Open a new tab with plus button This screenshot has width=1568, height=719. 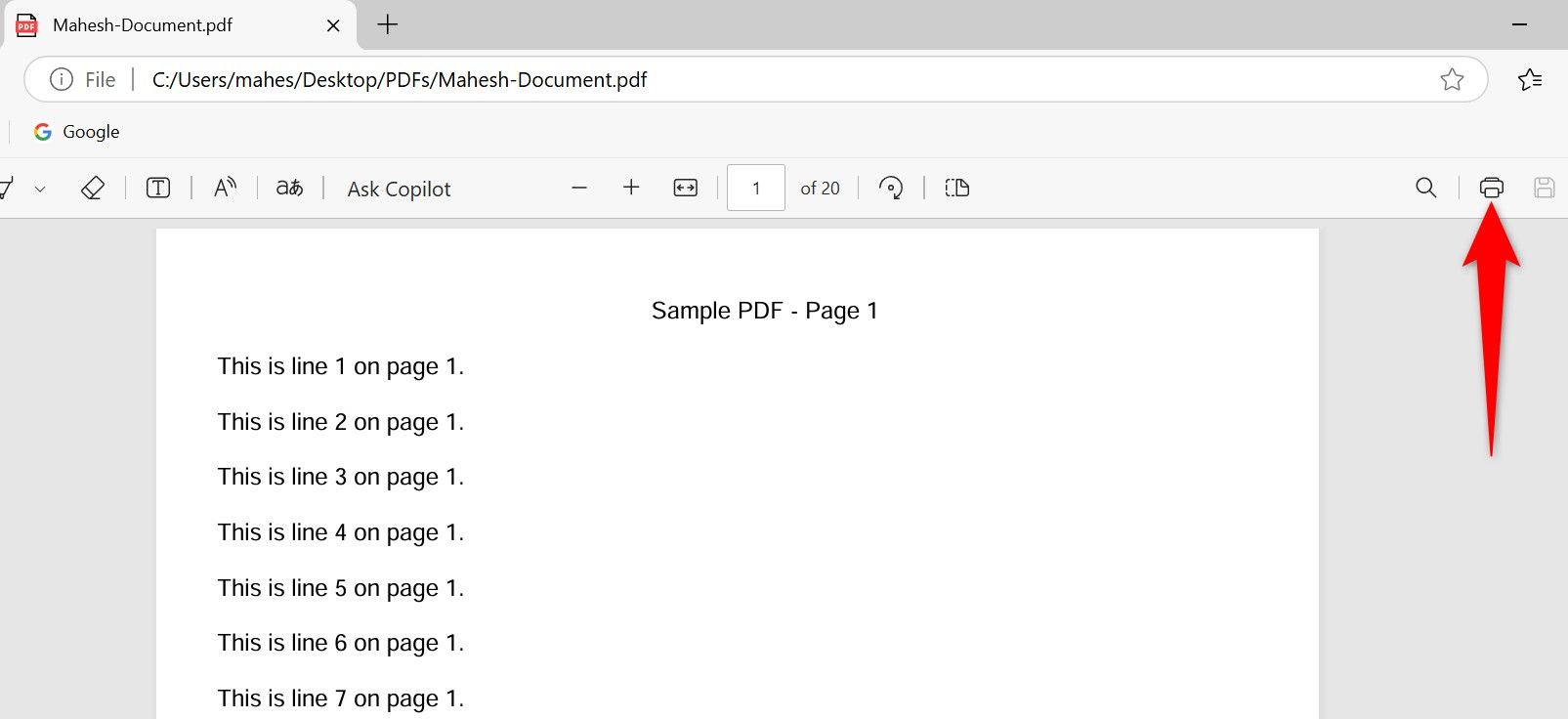(388, 24)
